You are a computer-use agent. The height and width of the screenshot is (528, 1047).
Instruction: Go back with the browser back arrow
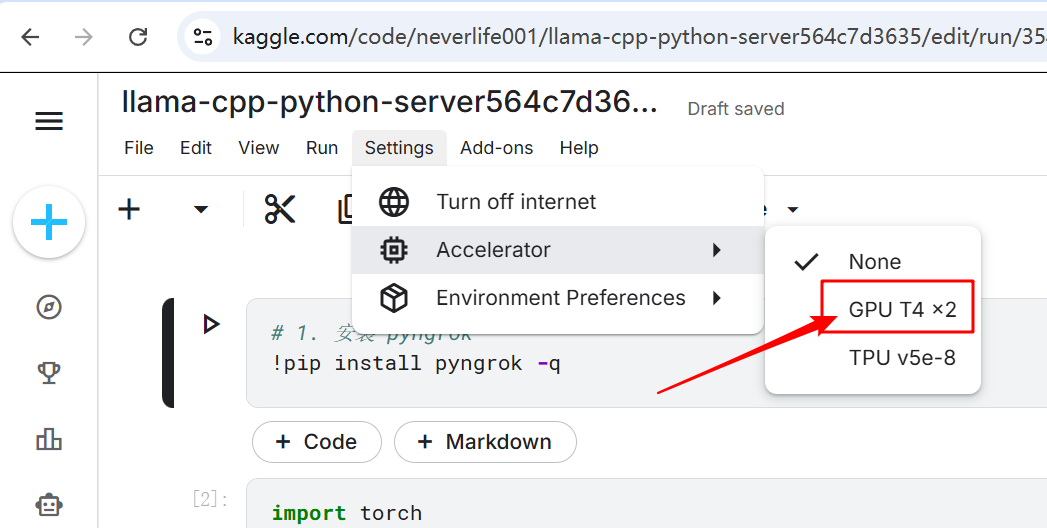[31, 37]
